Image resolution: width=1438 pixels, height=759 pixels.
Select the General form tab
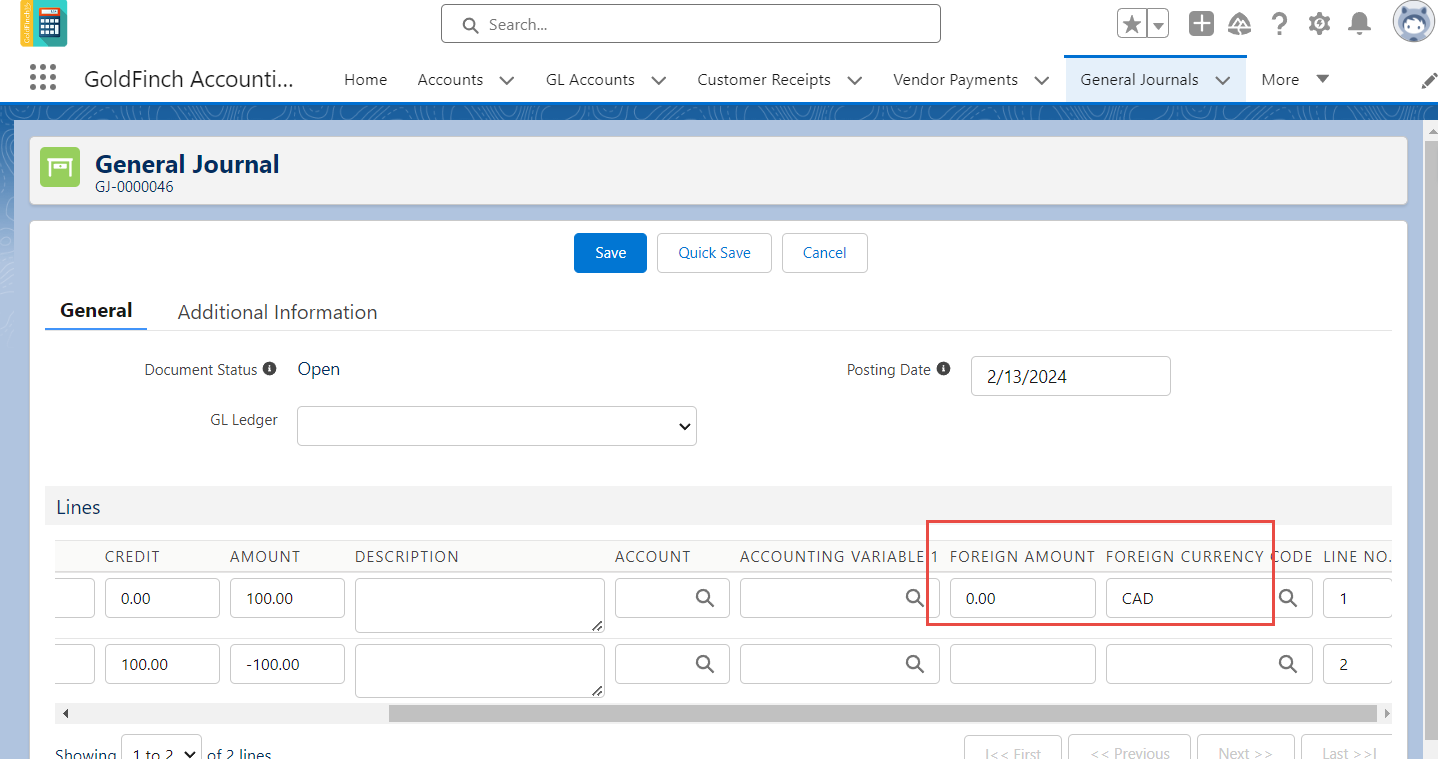pos(96,311)
